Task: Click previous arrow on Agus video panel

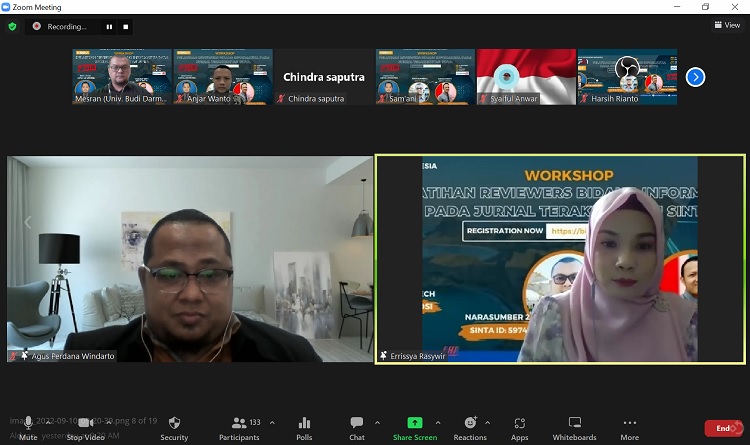Action: [28, 222]
